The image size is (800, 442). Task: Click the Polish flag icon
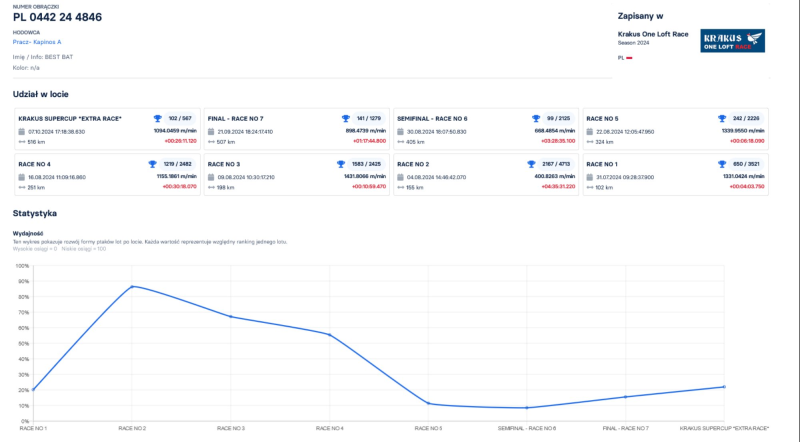629,58
